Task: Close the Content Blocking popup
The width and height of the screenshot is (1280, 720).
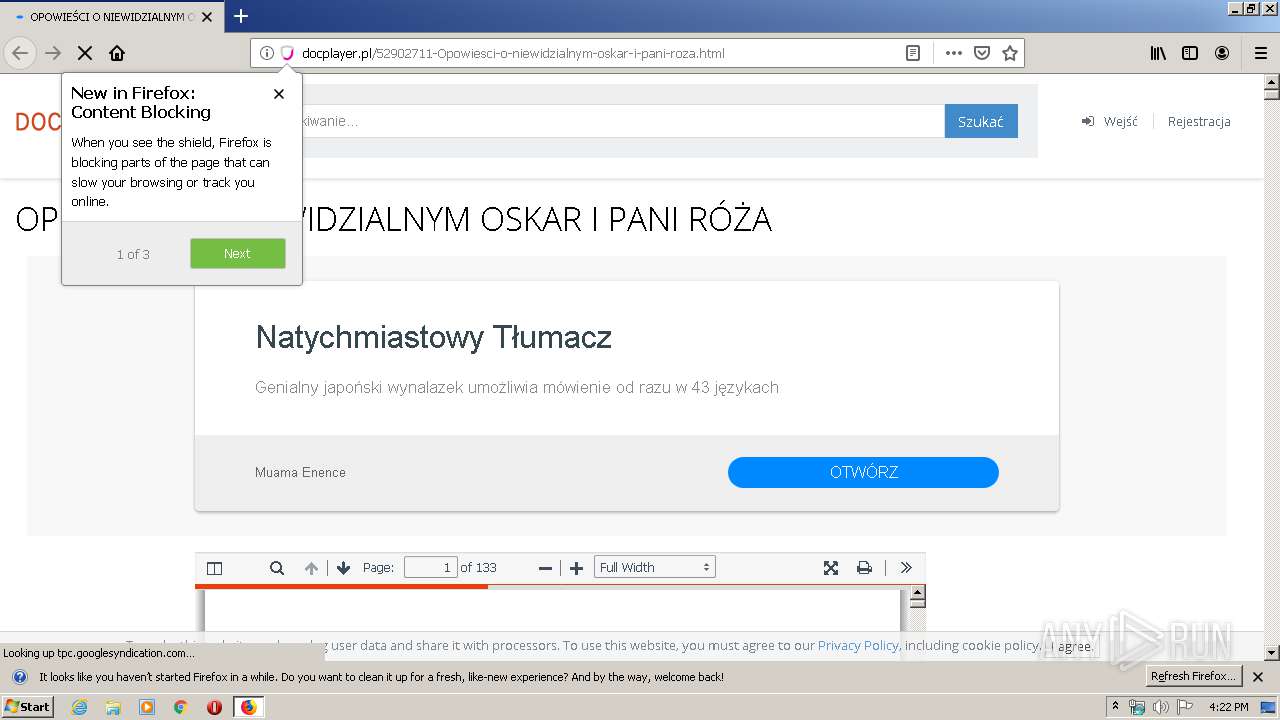Action: 279,94
